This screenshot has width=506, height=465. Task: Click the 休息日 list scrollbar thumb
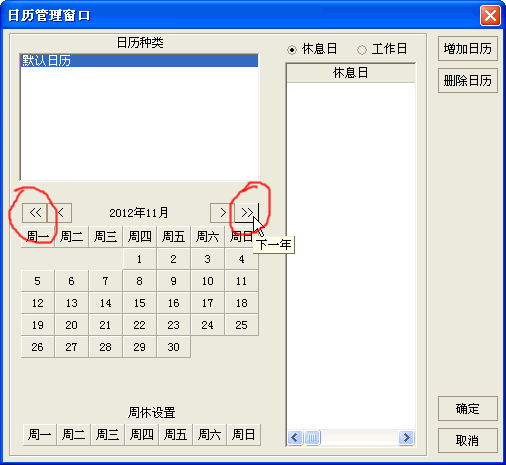click(312, 437)
